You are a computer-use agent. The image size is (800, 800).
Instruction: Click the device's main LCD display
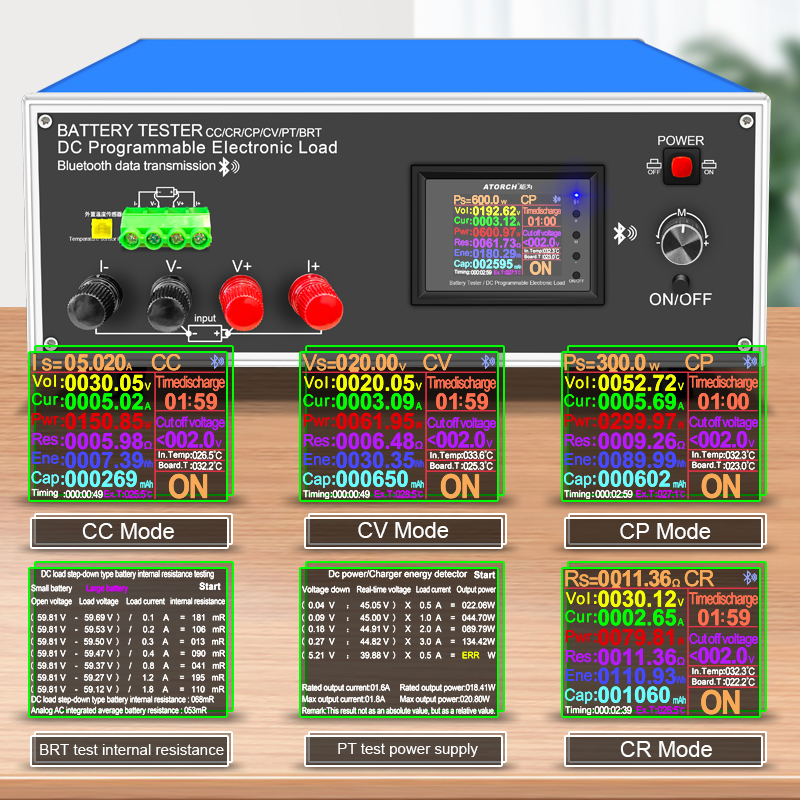click(x=508, y=235)
